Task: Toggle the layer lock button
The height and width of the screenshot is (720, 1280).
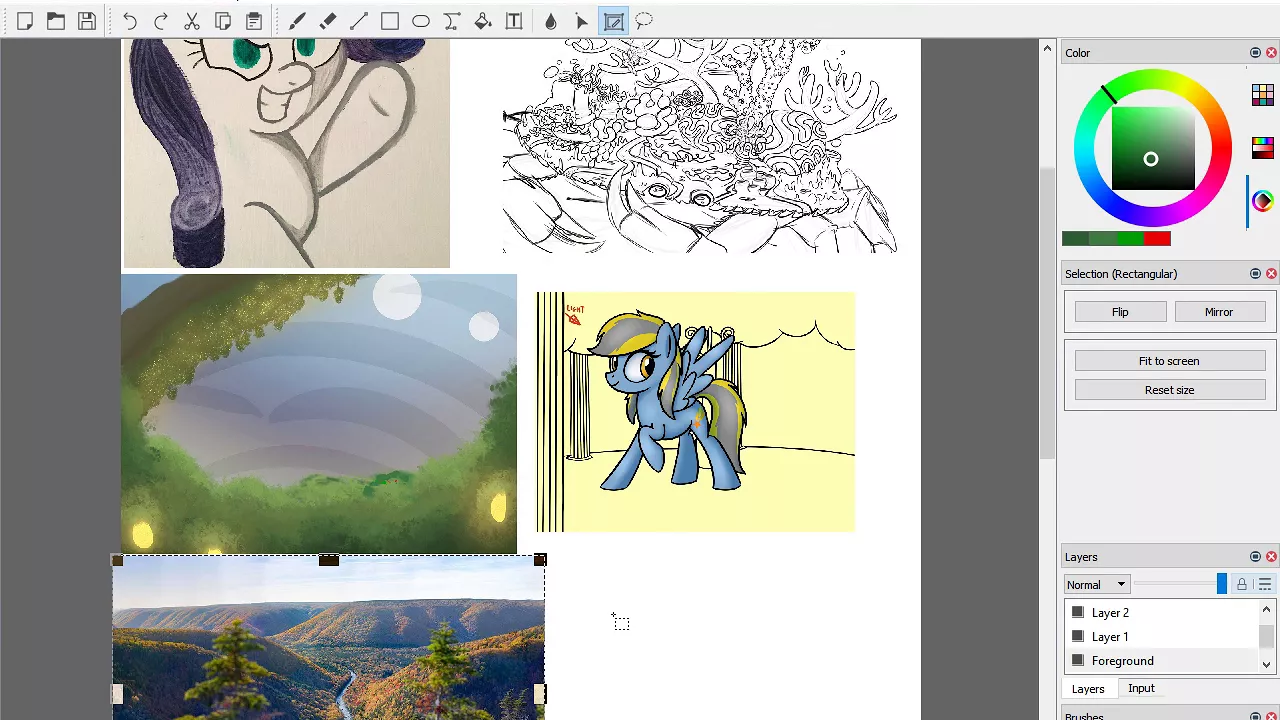Action: (x=1242, y=584)
